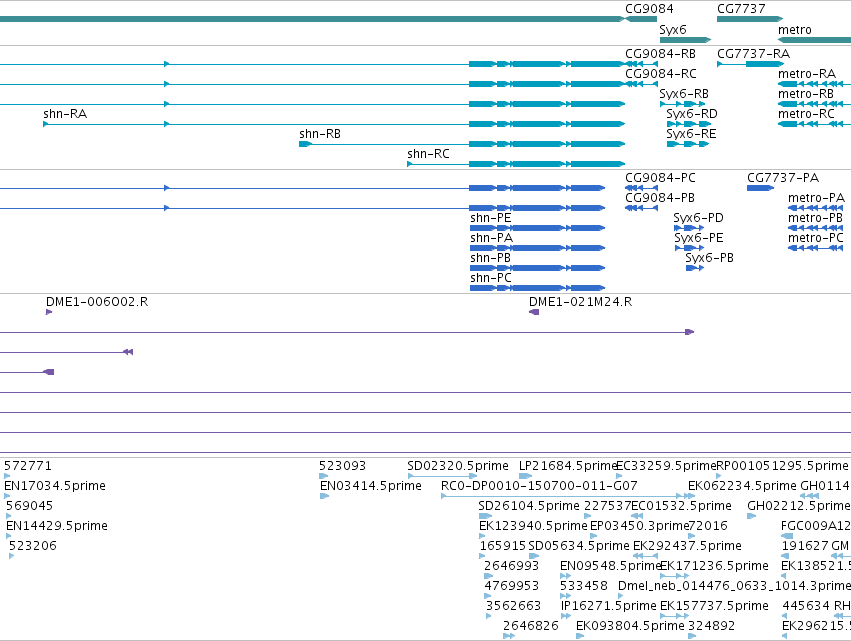Image resolution: width=851 pixels, height=641 pixels.
Task: Select the LP21684.5prime EST
Action: (525, 476)
